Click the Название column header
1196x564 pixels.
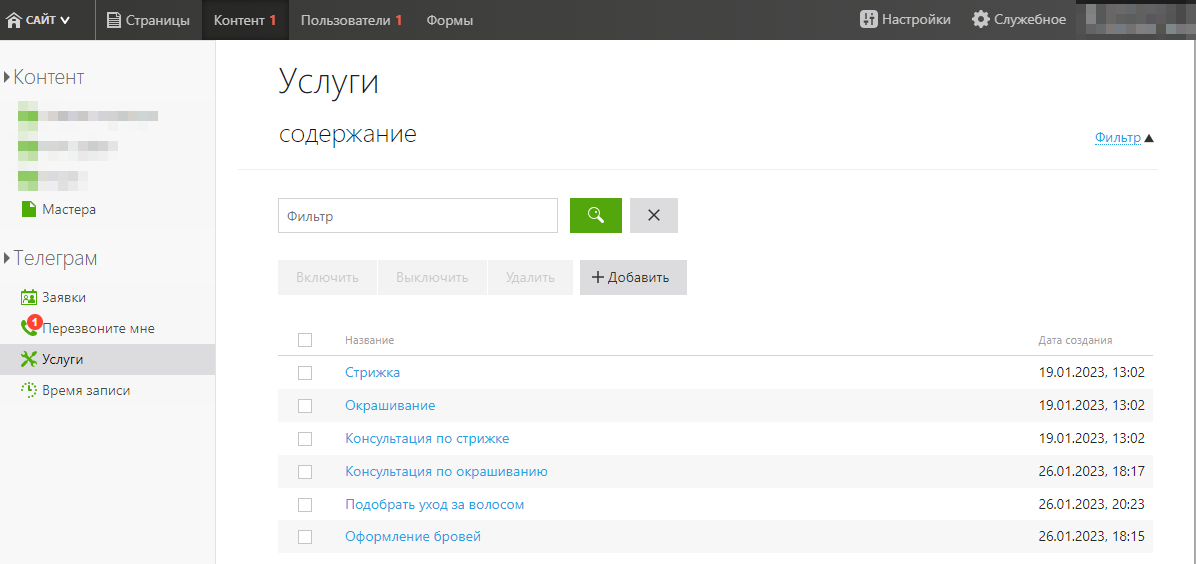369,340
